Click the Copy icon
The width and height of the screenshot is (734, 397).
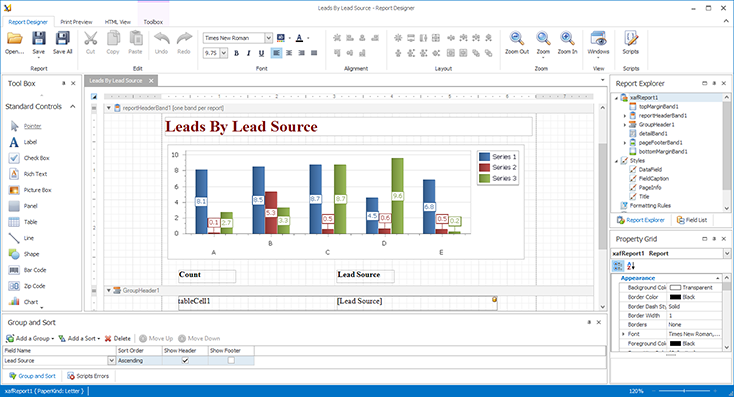pyautogui.click(x=113, y=39)
